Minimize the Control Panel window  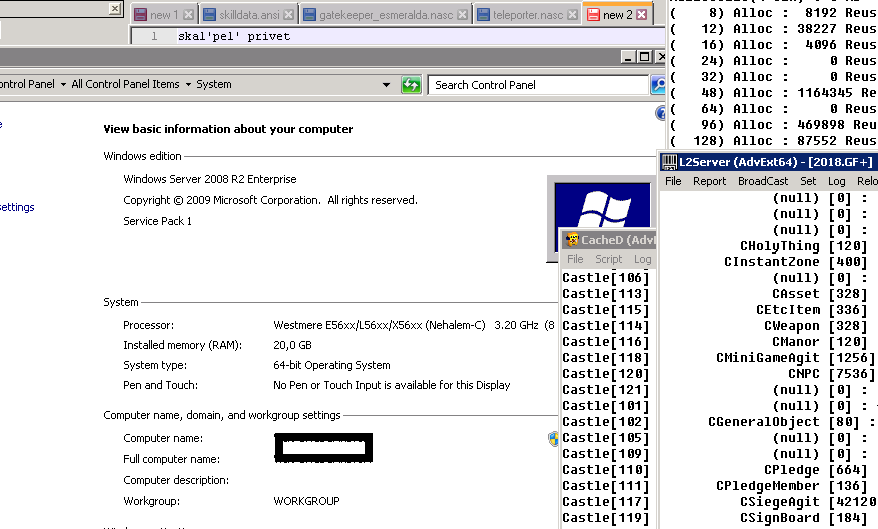(x=629, y=57)
